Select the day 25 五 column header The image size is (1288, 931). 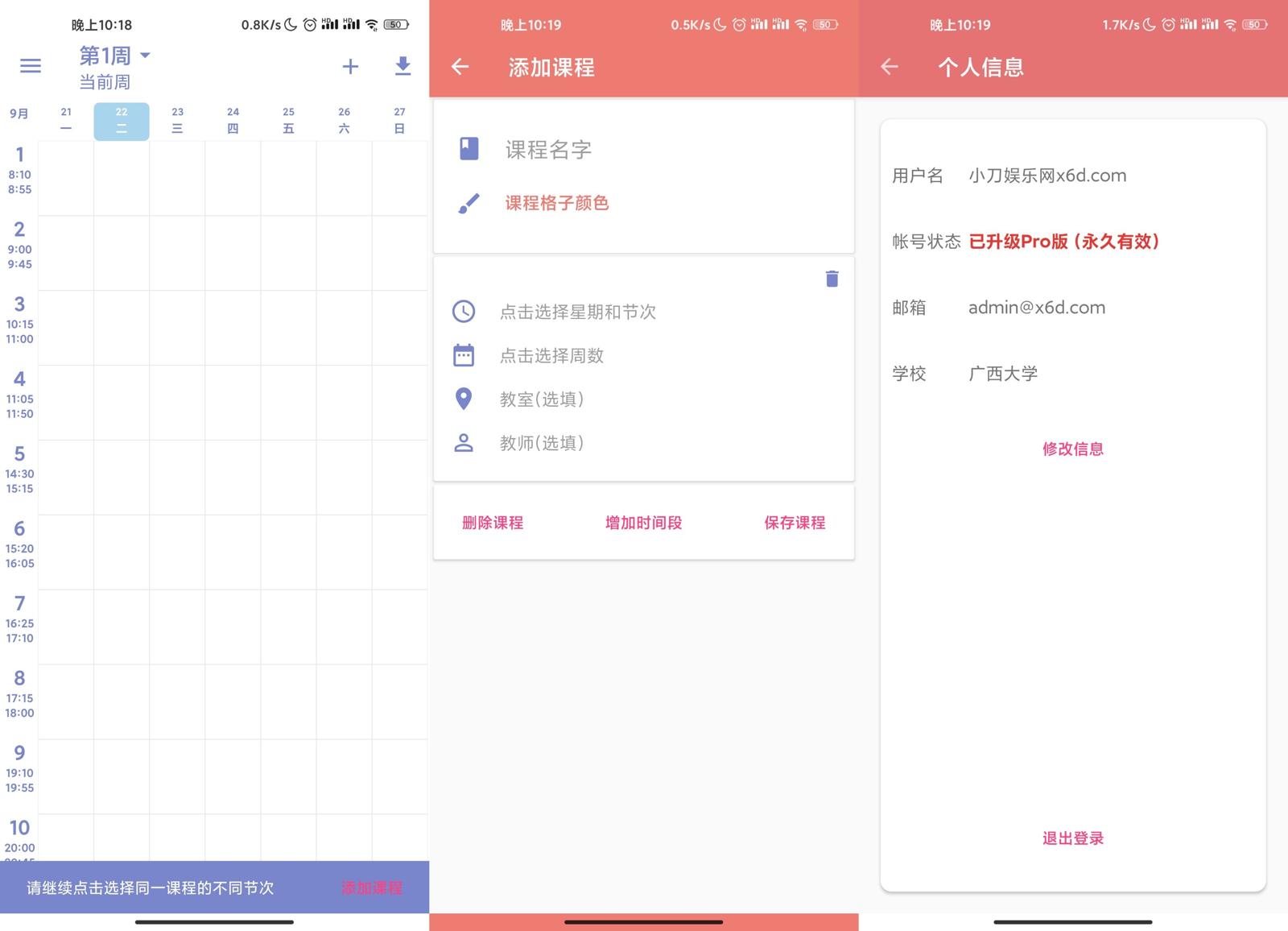[x=288, y=121]
